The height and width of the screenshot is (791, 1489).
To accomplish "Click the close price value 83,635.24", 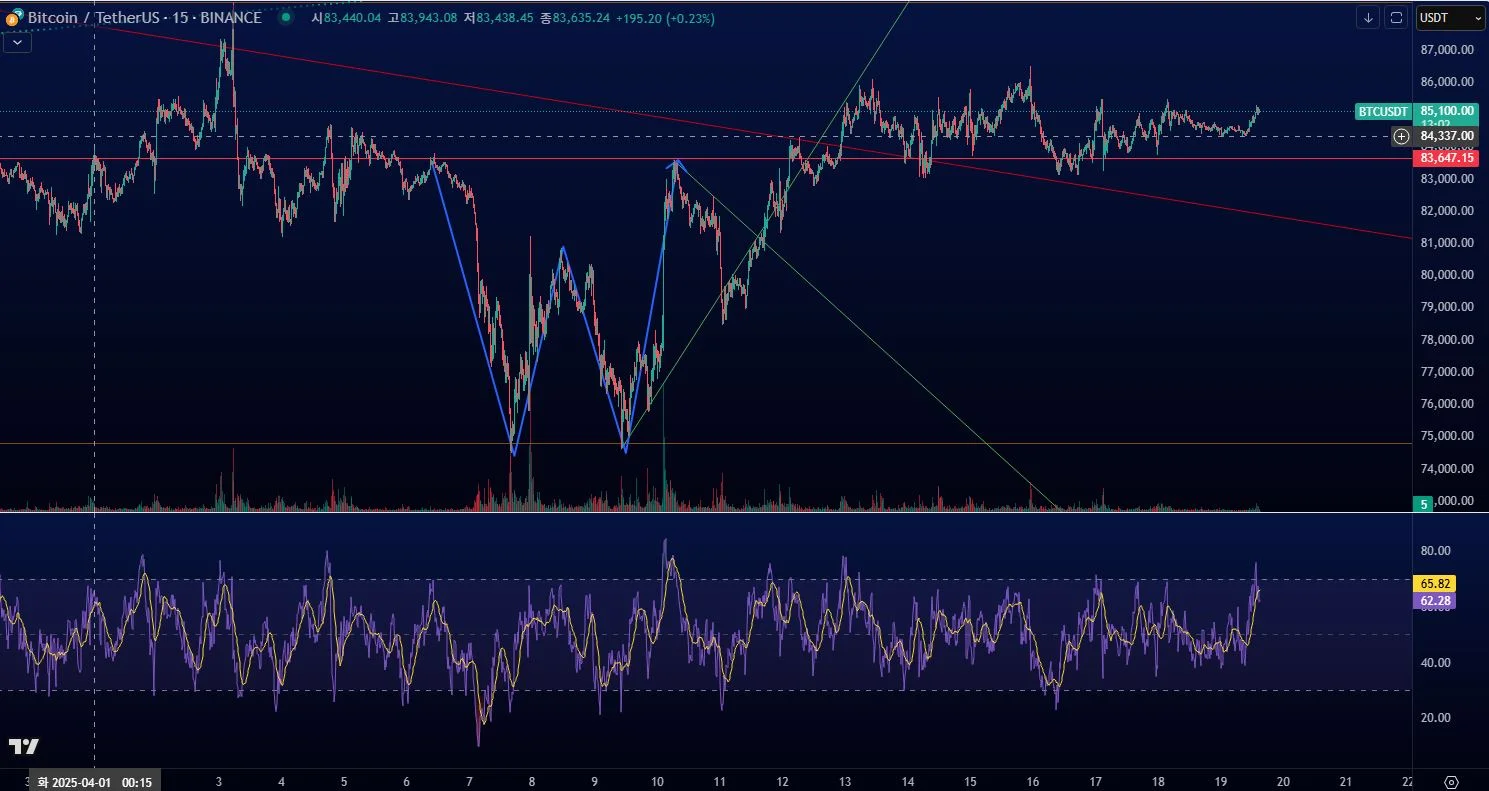I will pos(581,18).
